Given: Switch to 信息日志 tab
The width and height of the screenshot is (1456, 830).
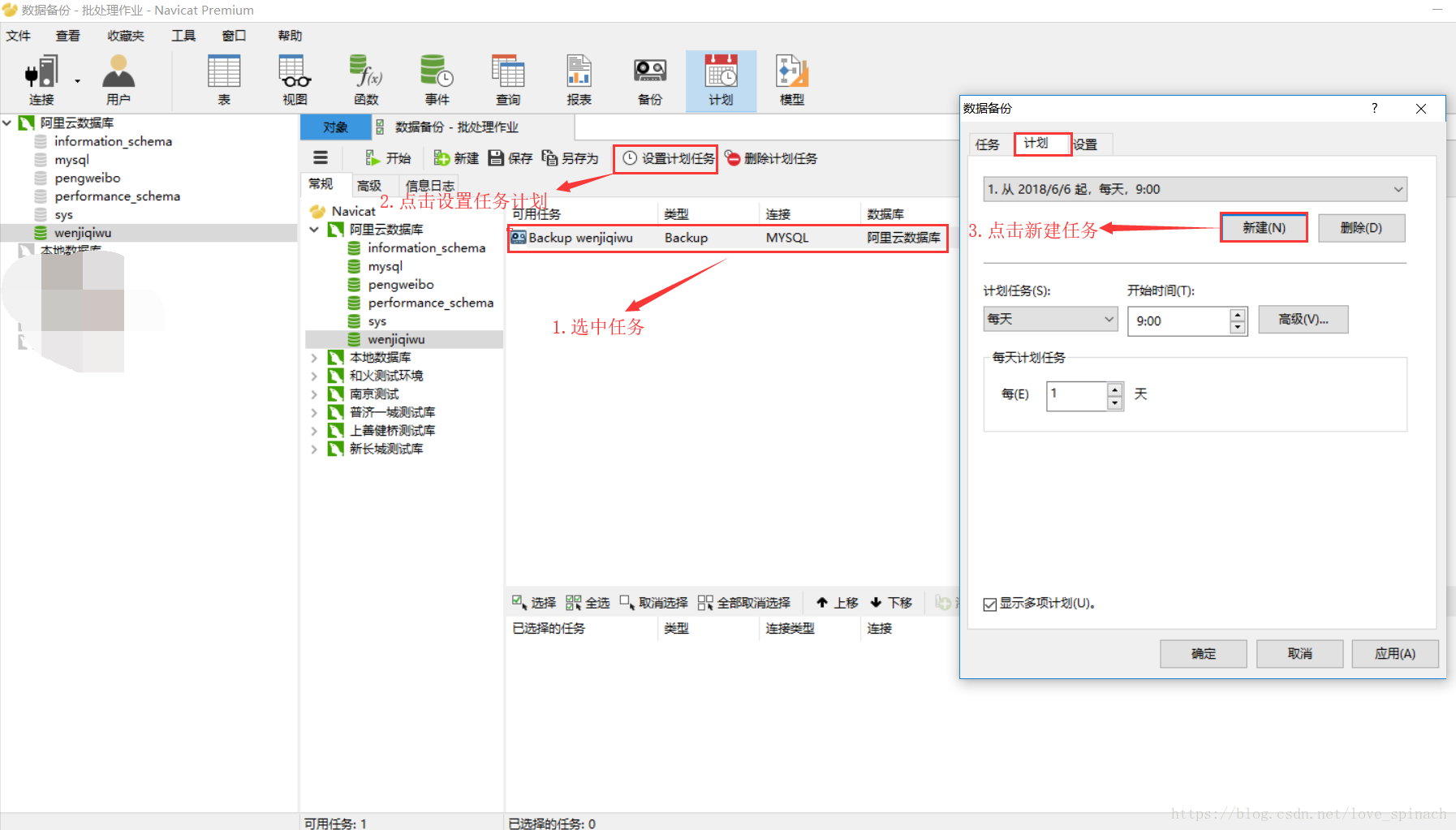Looking at the screenshot, I should 430,186.
